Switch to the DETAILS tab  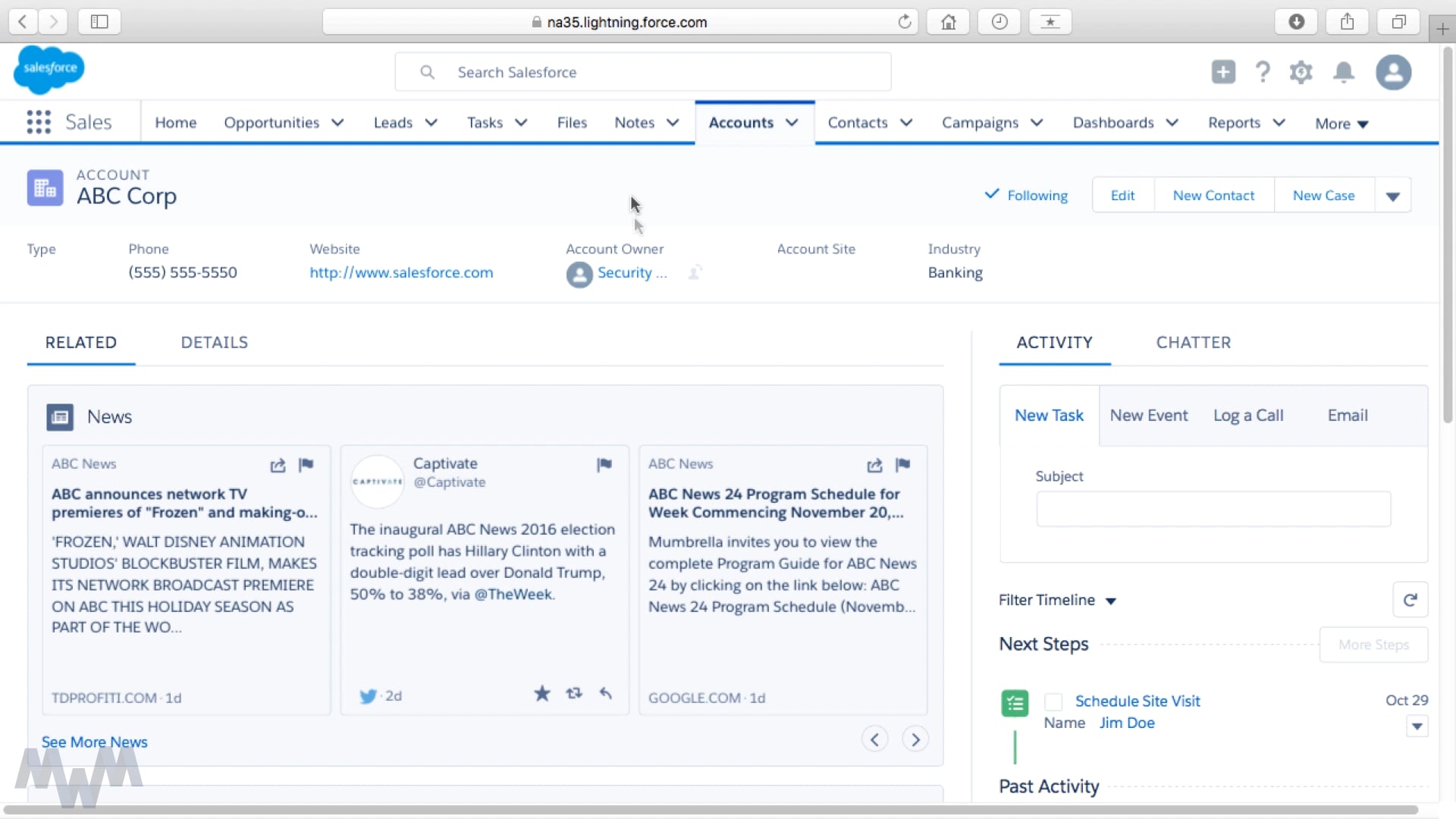(215, 343)
